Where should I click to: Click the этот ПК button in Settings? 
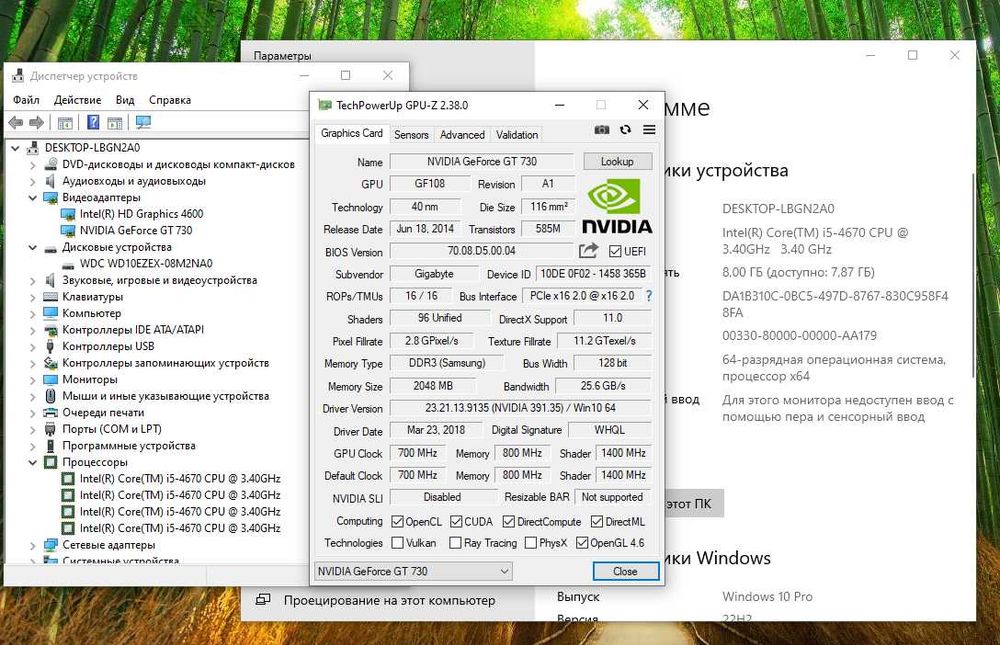coord(692,504)
